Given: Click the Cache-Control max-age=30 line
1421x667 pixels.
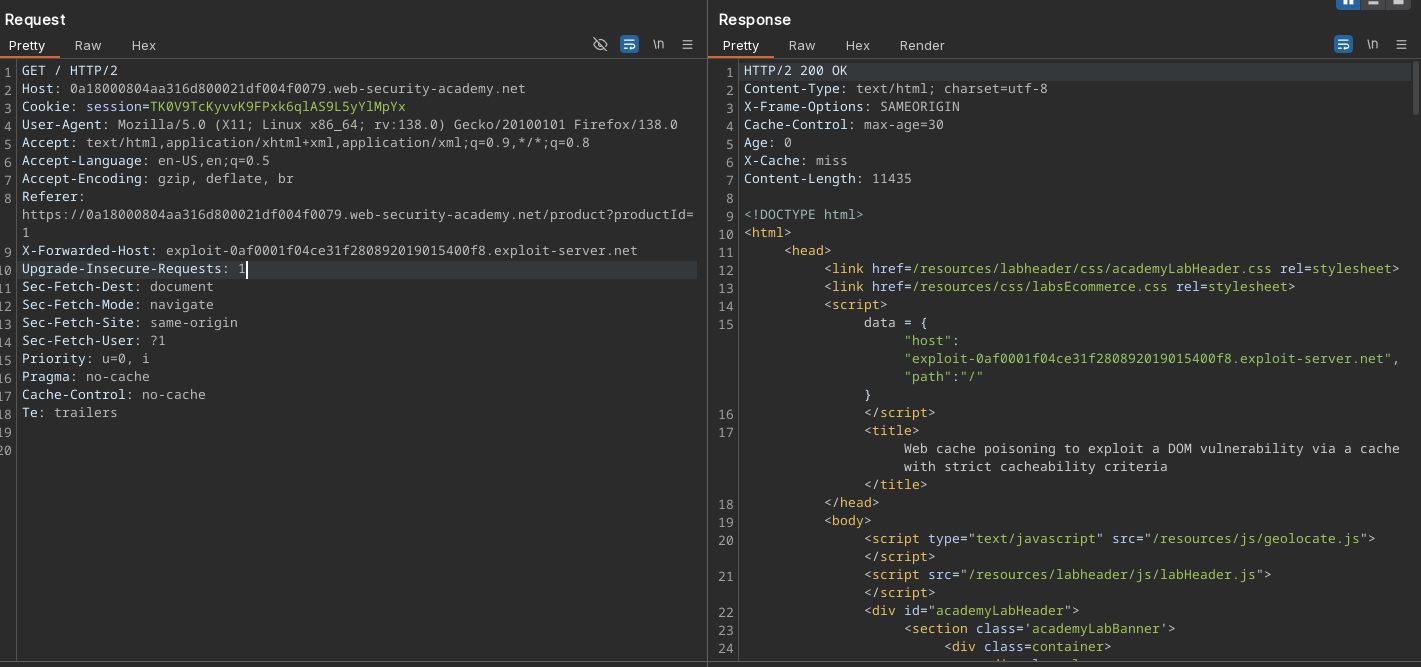Looking at the screenshot, I should 844,124.
